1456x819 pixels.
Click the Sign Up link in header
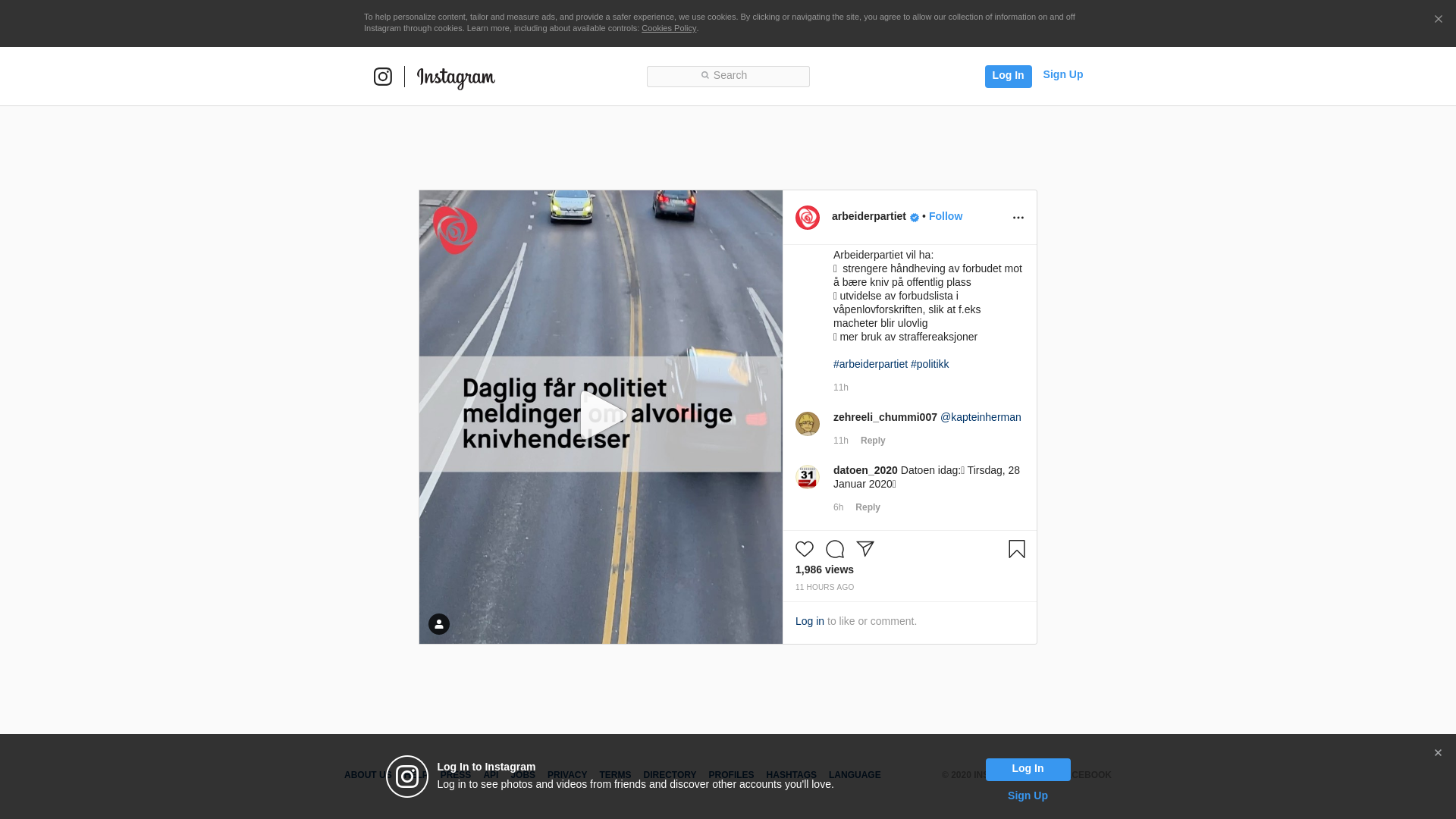(x=1062, y=74)
